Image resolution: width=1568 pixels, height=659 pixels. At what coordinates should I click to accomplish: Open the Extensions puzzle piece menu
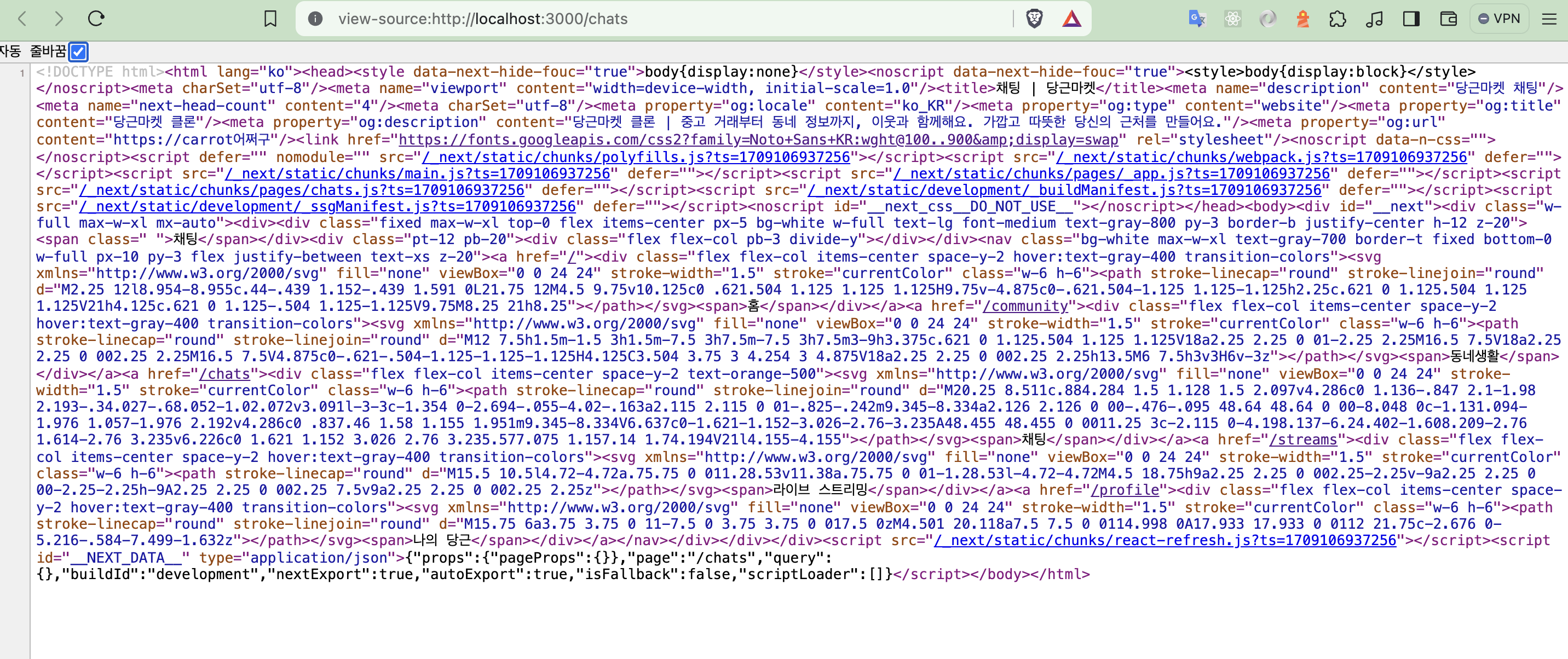[x=1338, y=19]
